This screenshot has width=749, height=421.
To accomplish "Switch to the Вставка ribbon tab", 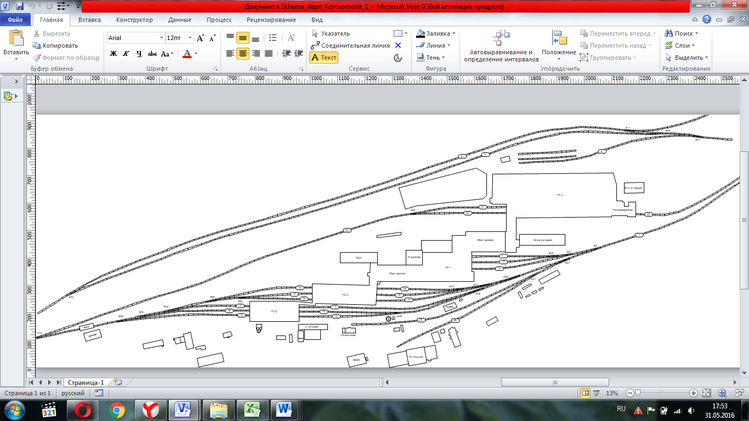I will 89,19.
